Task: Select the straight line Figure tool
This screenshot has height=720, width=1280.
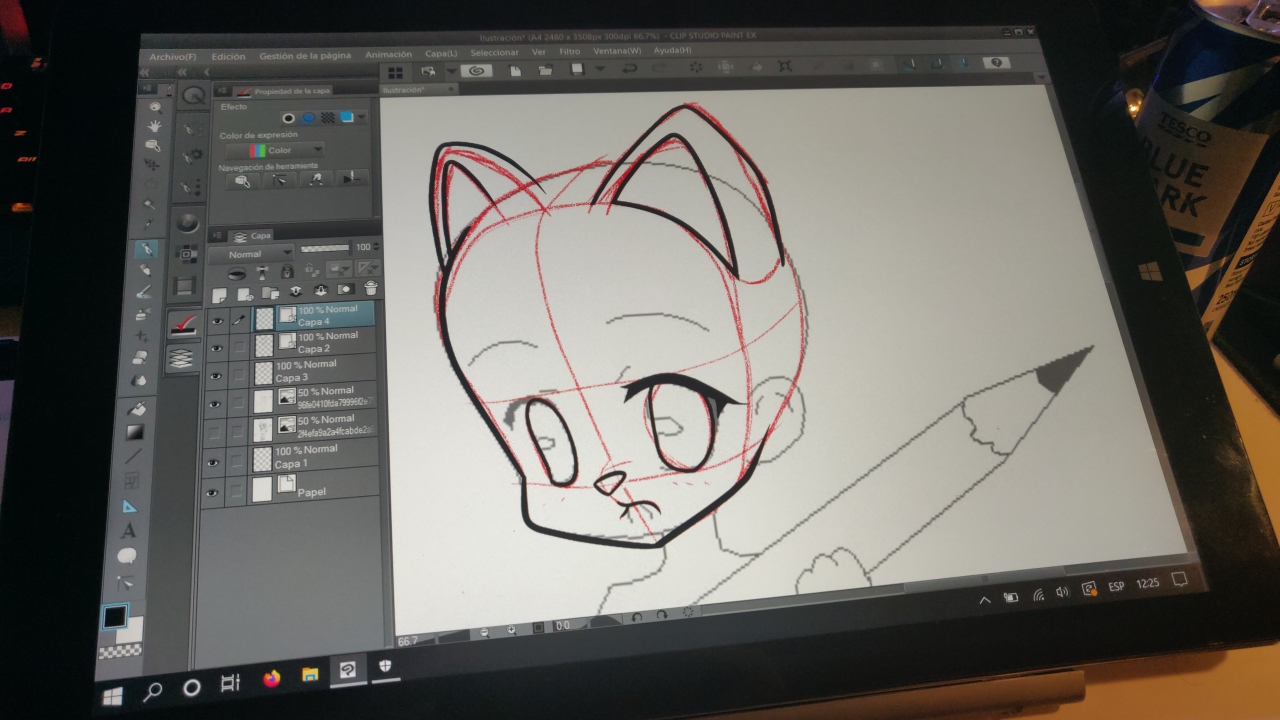Action: (134, 456)
